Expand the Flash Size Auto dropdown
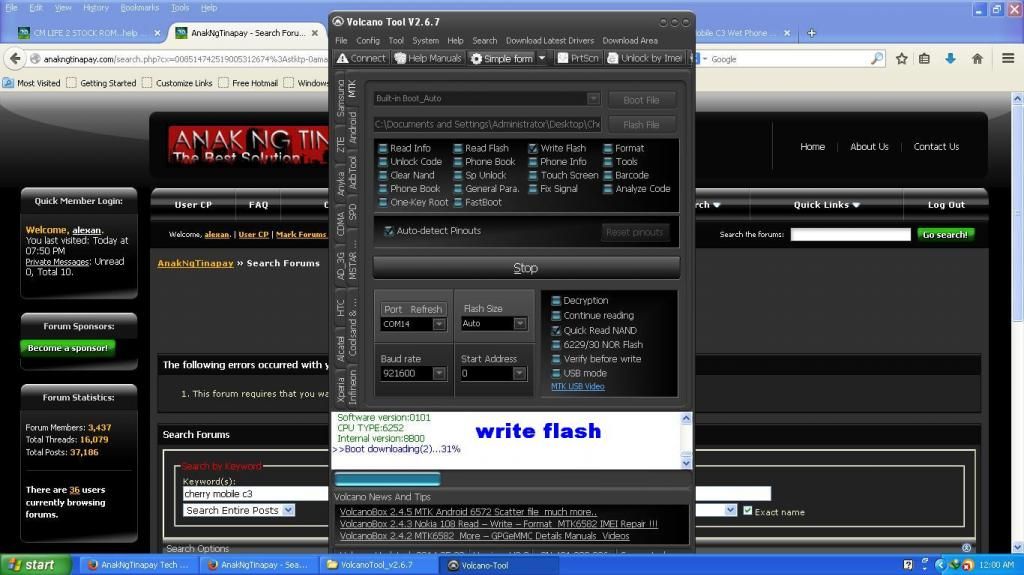 pos(519,324)
